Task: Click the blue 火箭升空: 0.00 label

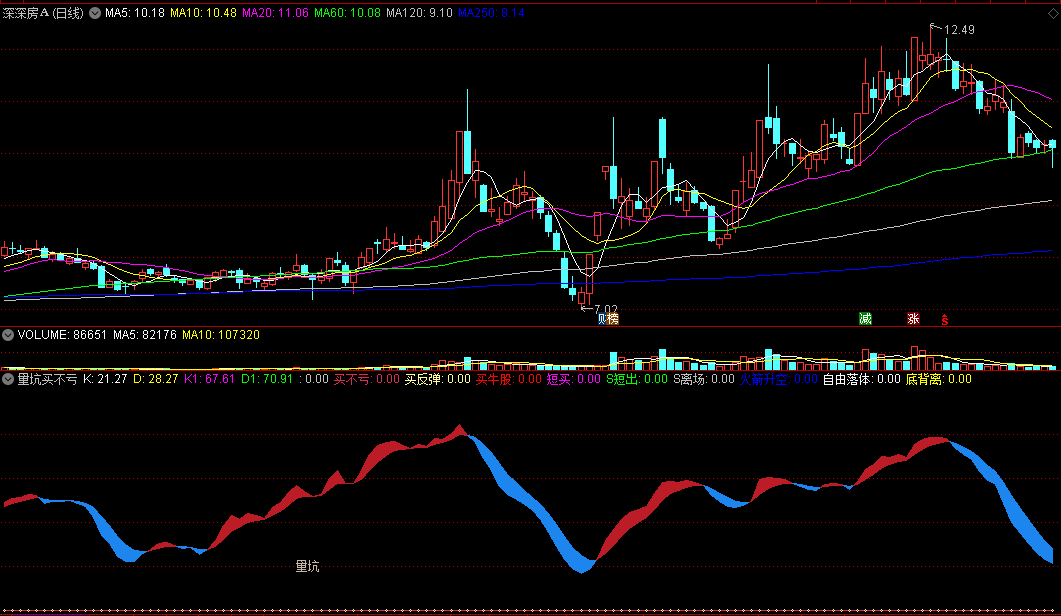Action: pos(778,379)
